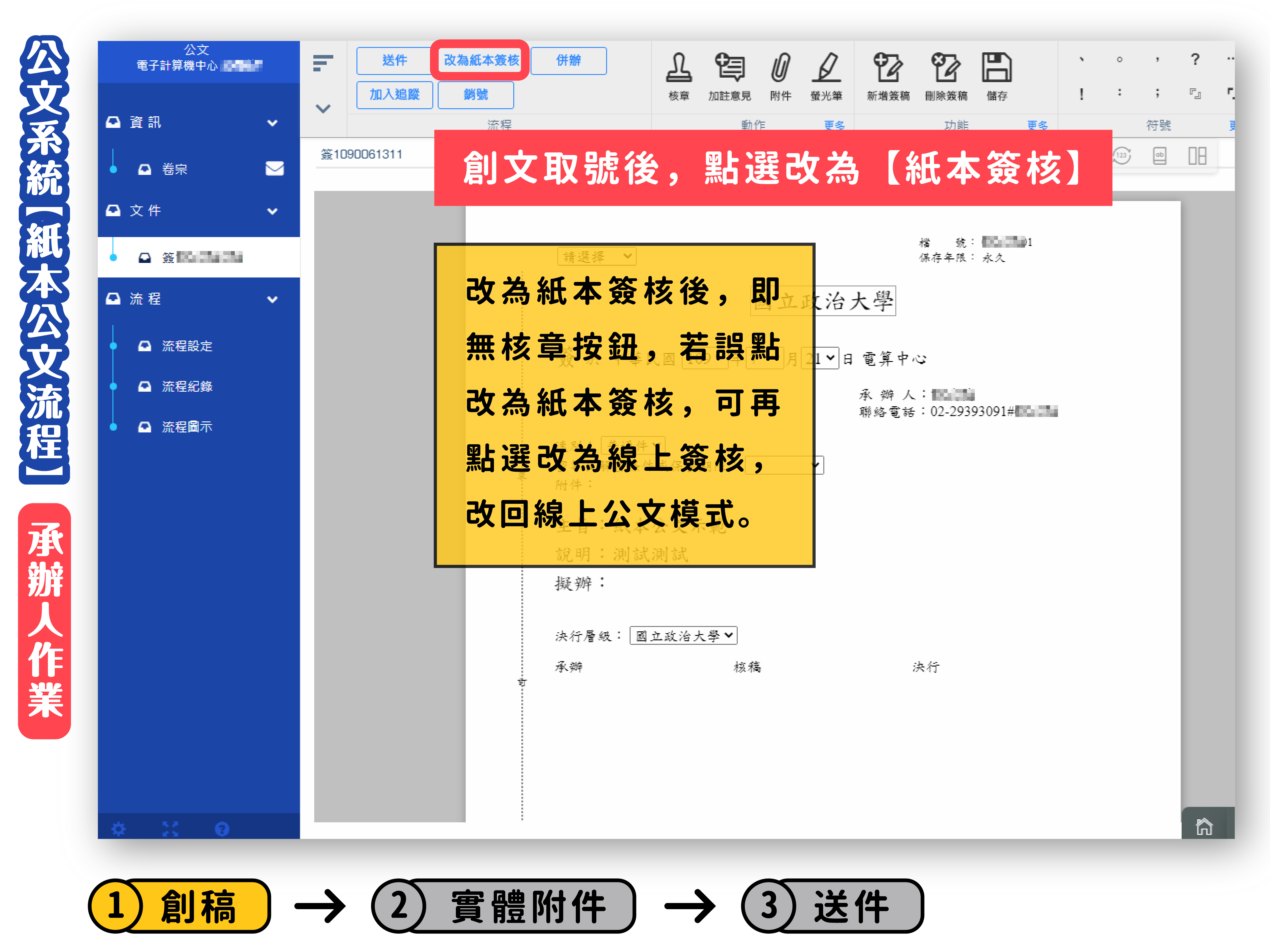Click the 併辦 button

coord(568,60)
